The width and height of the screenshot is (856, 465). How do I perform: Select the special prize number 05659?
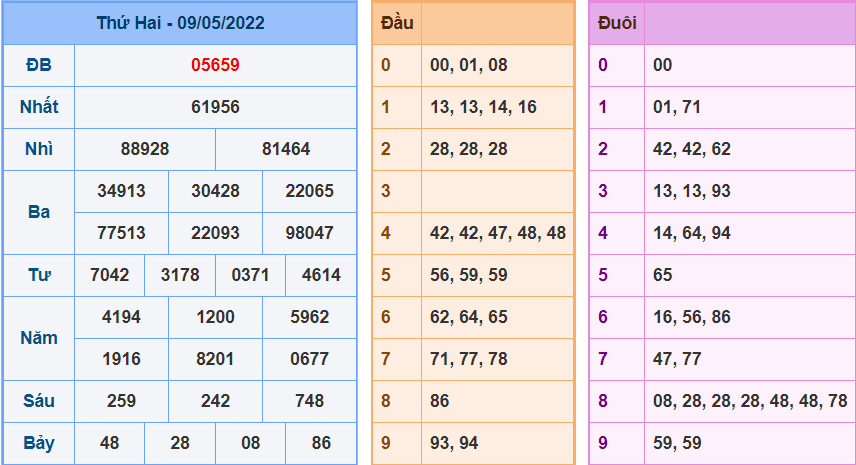(x=215, y=65)
